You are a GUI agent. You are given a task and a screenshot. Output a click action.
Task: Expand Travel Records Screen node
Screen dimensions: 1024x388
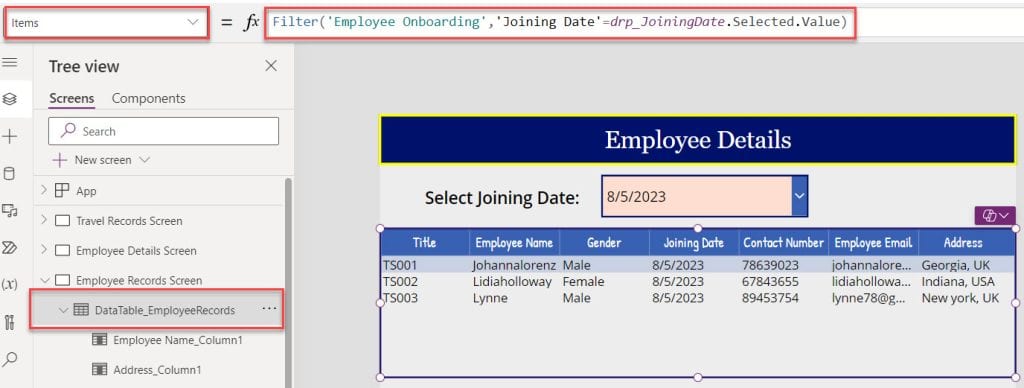click(x=44, y=220)
